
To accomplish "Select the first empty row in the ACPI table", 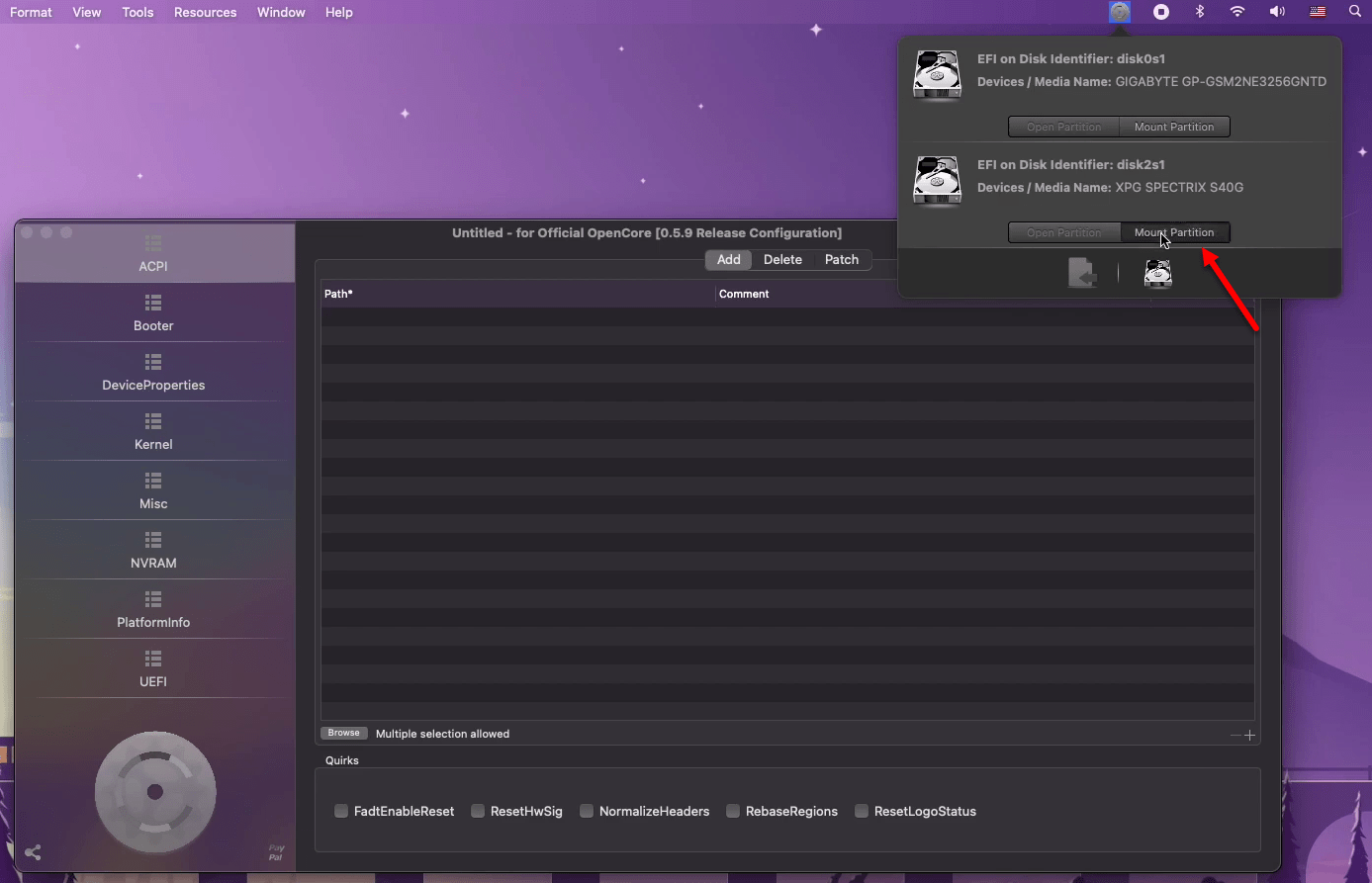I will coord(787,317).
